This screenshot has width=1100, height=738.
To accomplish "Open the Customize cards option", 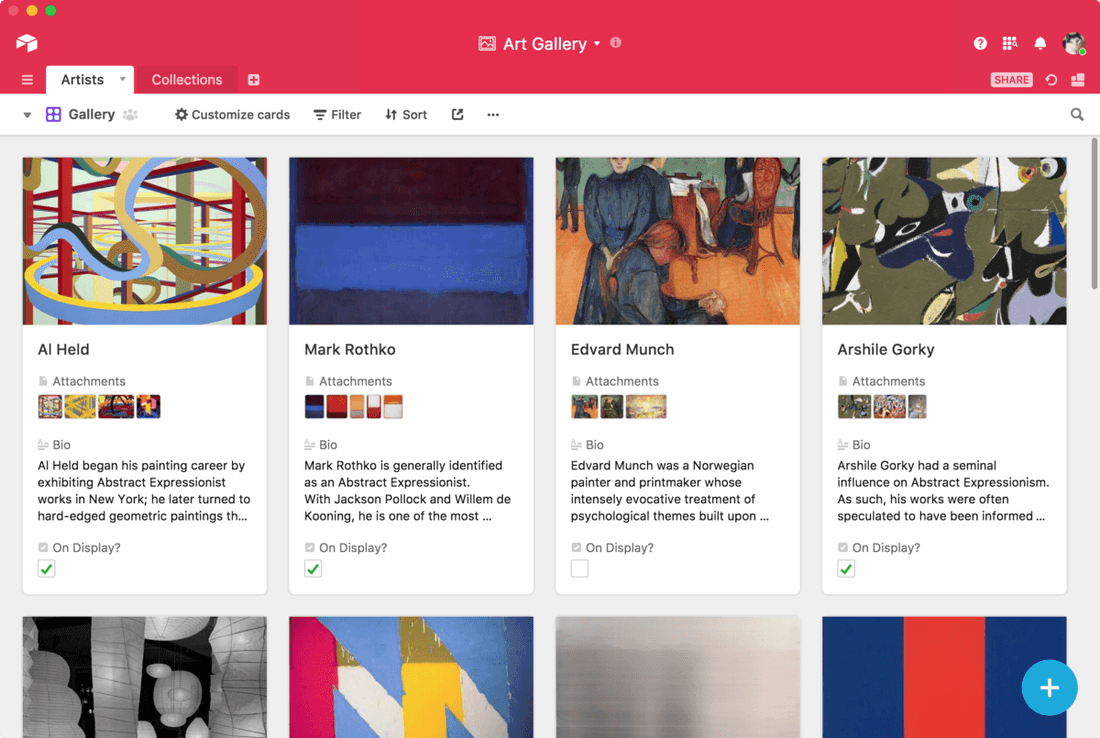I will (x=232, y=115).
